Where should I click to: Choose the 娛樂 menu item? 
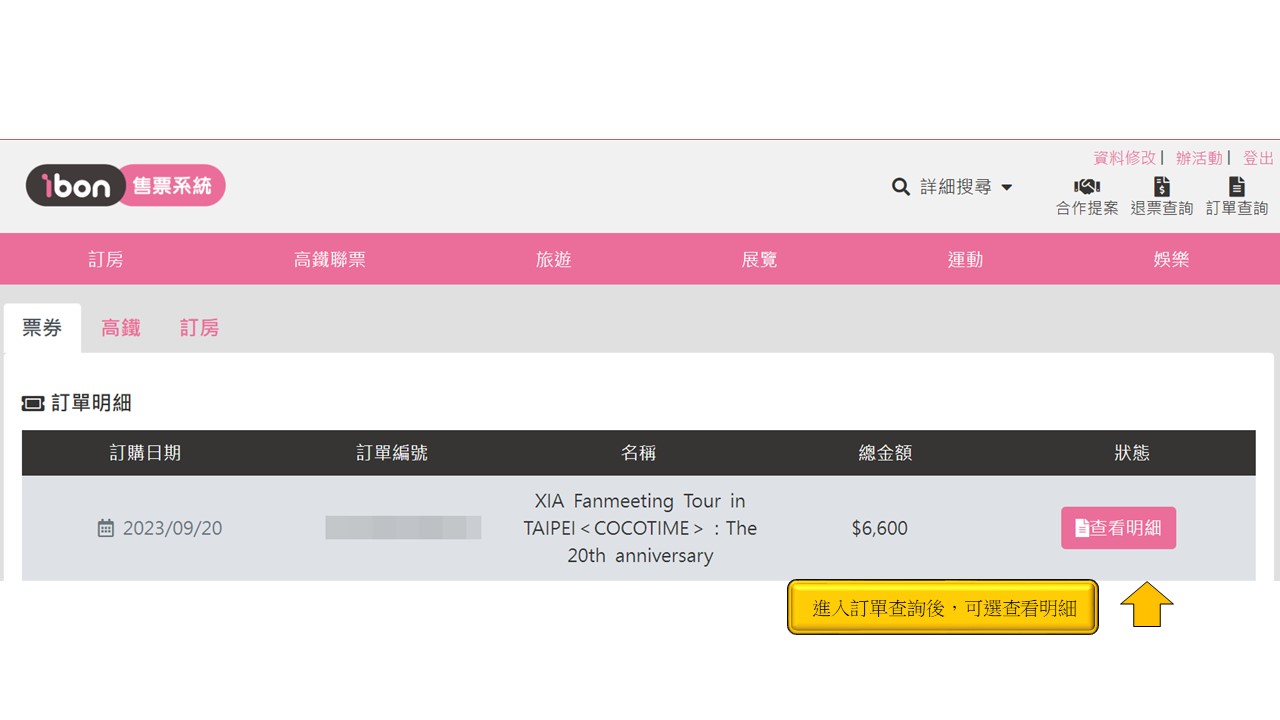[1171, 260]
